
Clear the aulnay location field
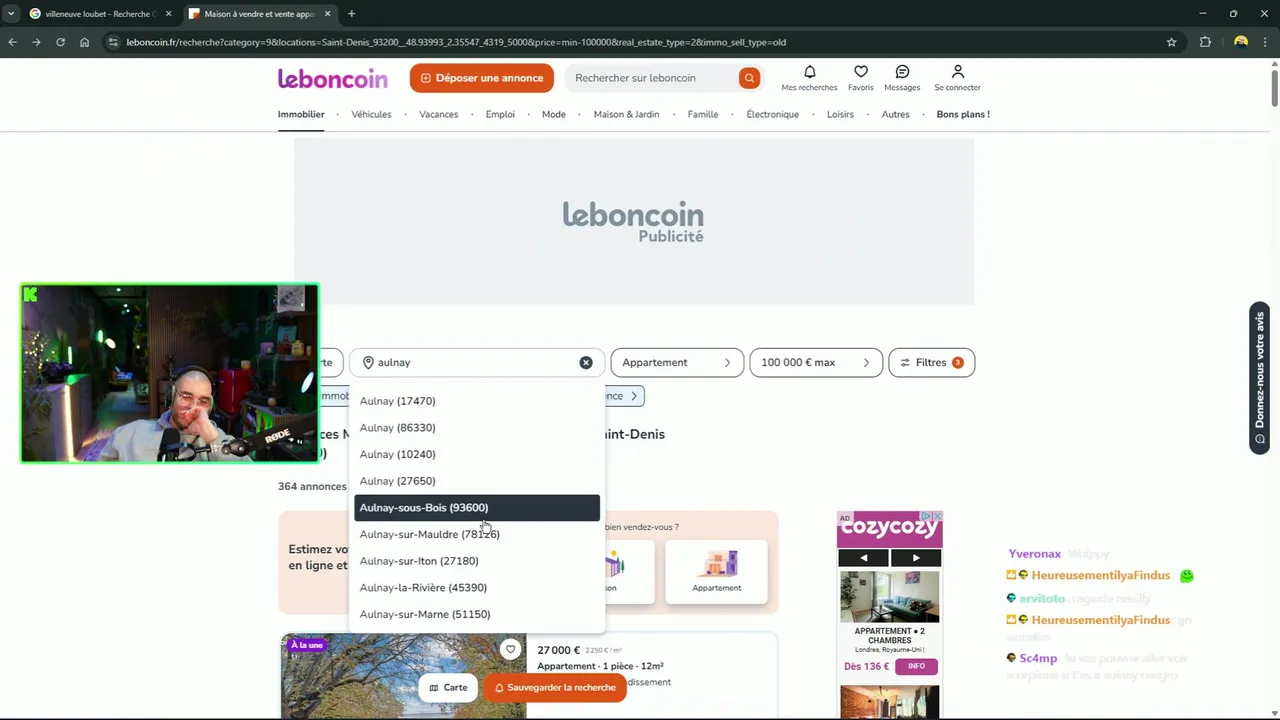click(586, 362)
